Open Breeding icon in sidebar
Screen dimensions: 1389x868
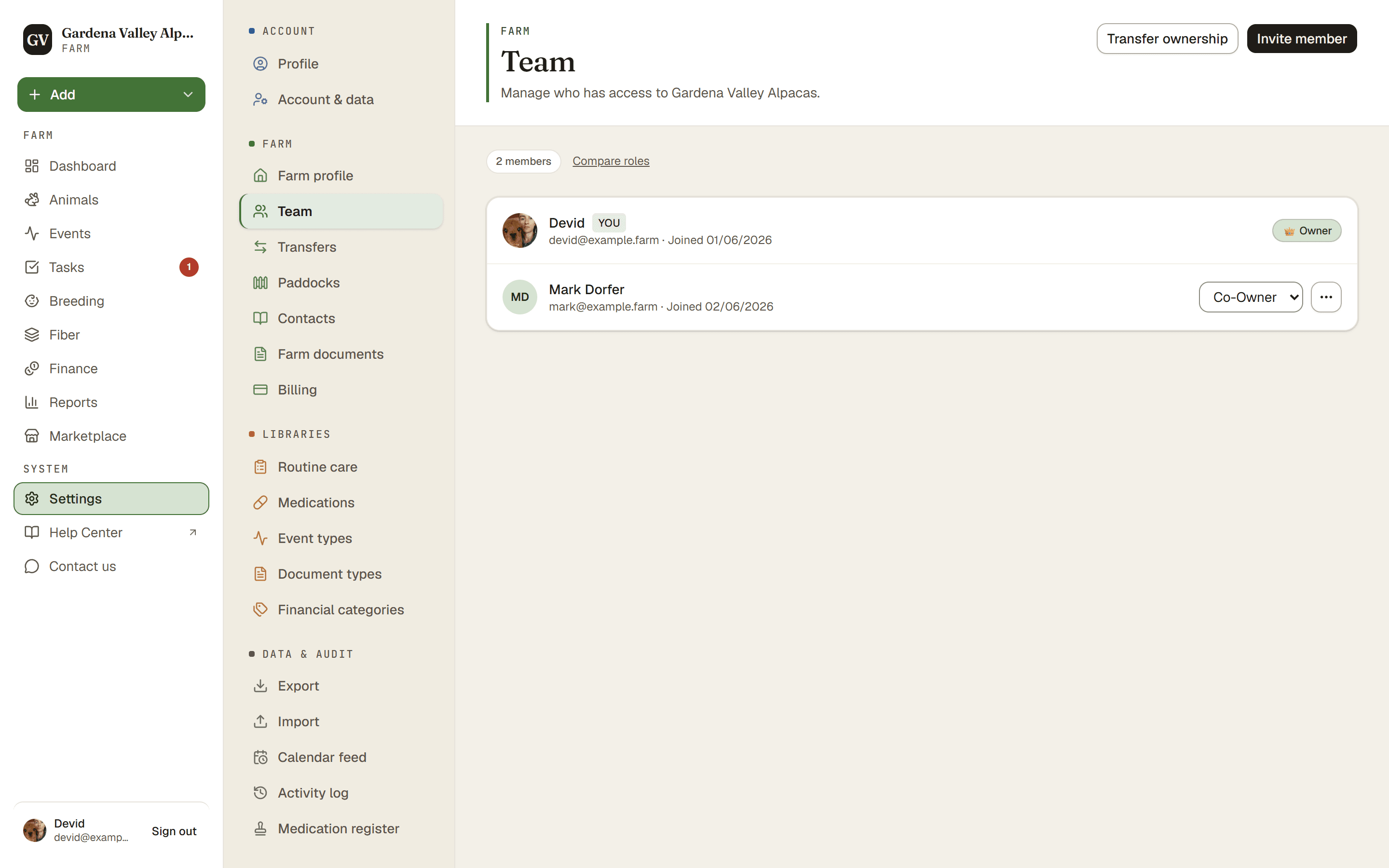(x=31, y=301)
